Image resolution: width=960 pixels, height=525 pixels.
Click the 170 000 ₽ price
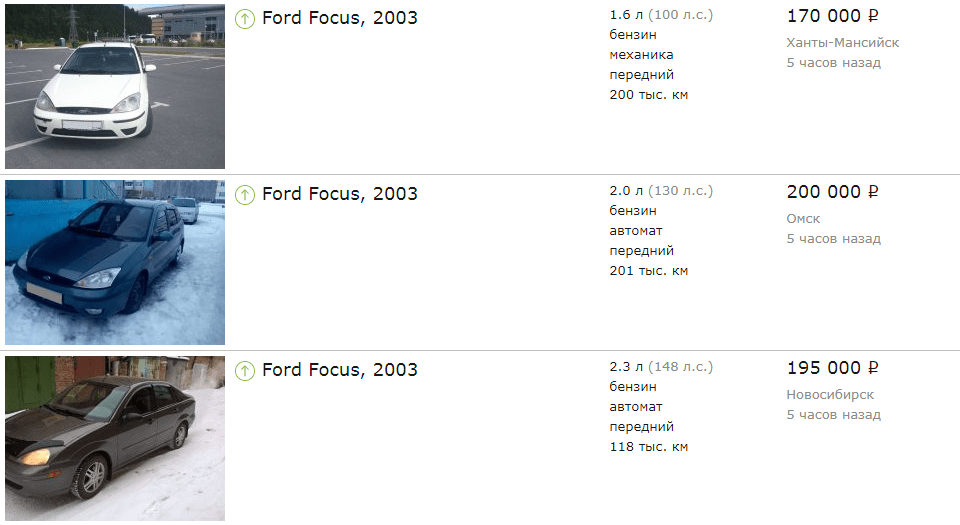click(x=832, y=16)
